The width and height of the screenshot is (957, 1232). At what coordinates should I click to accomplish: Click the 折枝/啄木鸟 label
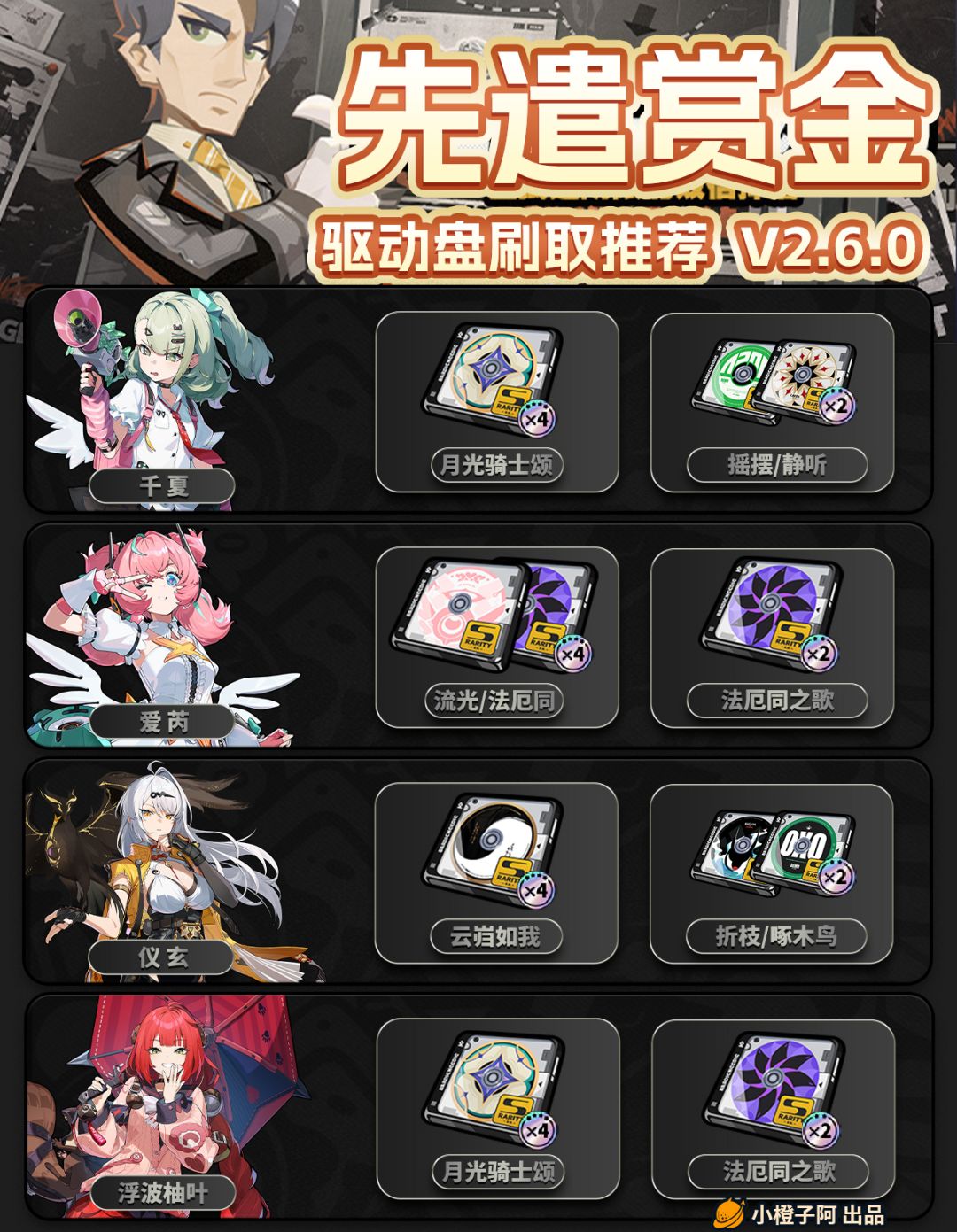pyautogui.click(x=776, y=936)
